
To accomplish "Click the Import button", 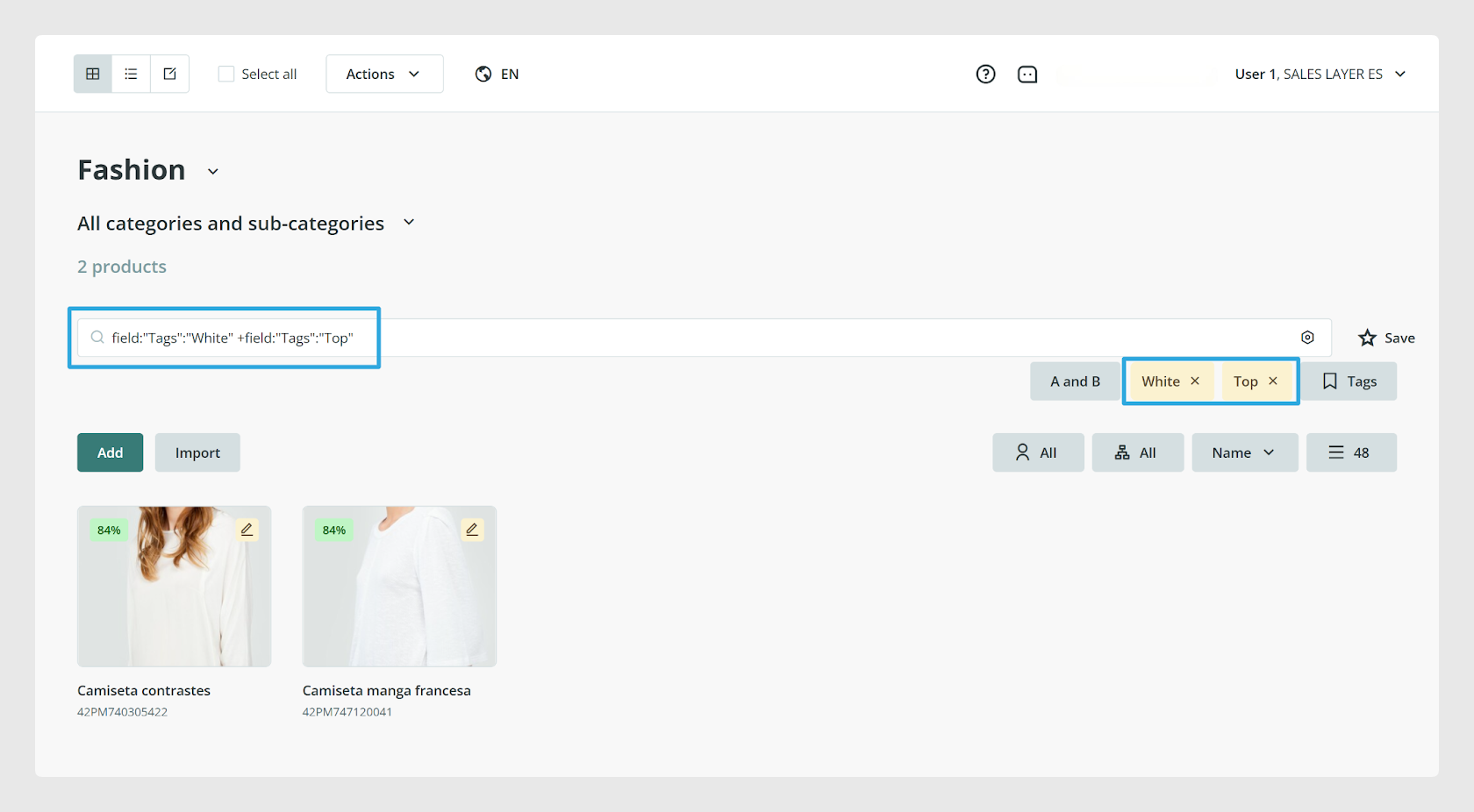I will click(197, 452).
